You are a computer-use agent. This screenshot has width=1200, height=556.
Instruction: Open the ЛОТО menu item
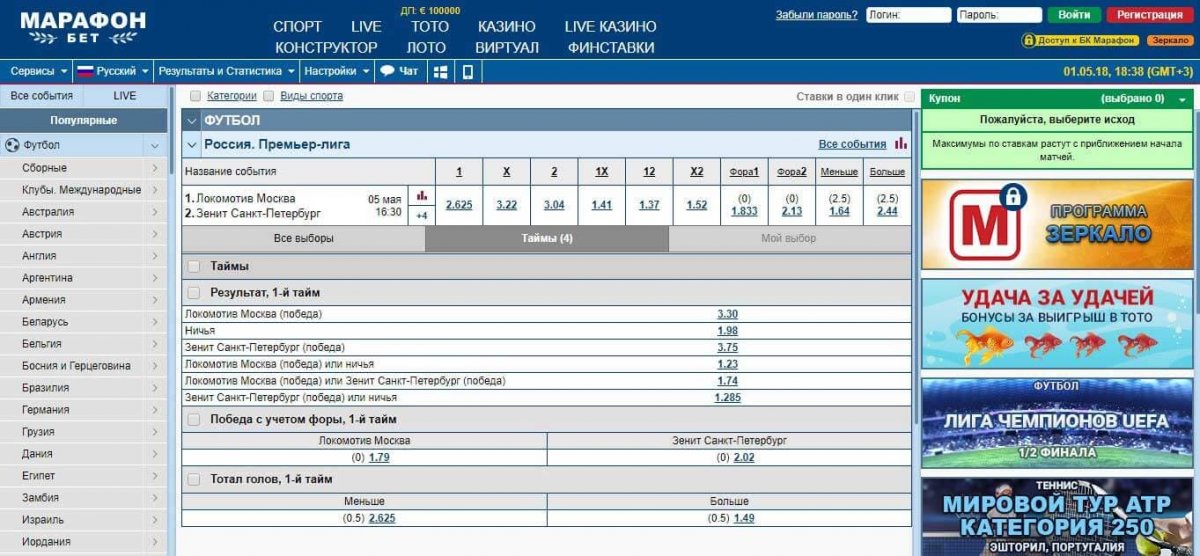pyautogui.click(x=426, y=47)
